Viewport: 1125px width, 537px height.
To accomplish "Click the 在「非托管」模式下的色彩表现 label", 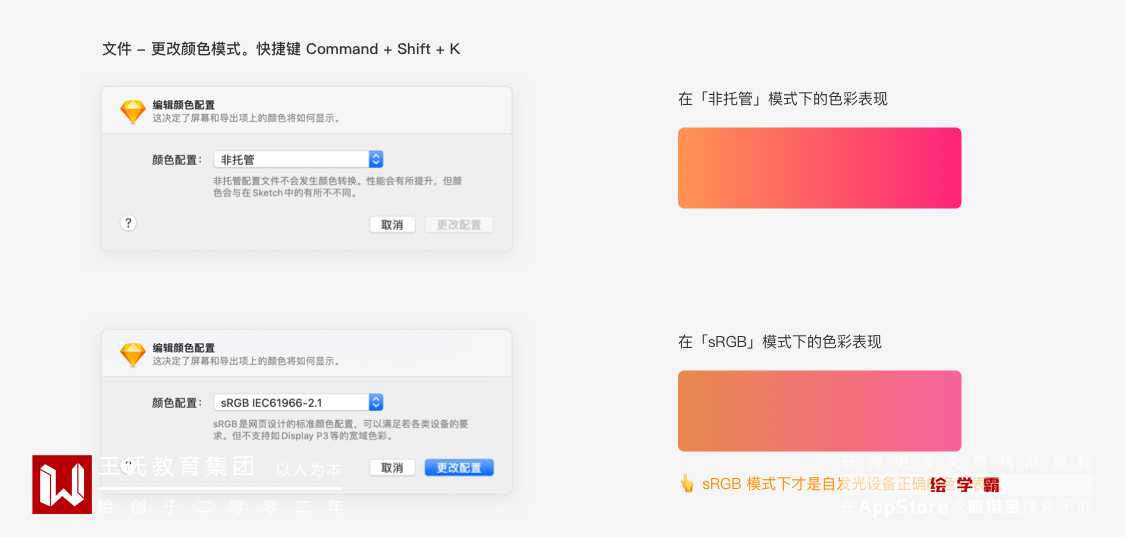I will [782, 99].
